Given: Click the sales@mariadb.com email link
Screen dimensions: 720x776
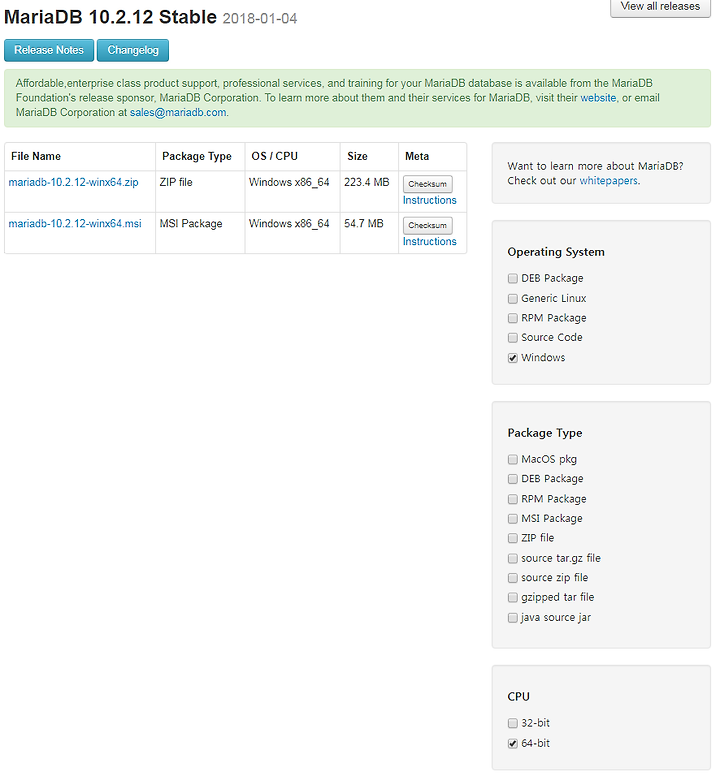Looking at the screenshot, I should [x=178, y=112].
